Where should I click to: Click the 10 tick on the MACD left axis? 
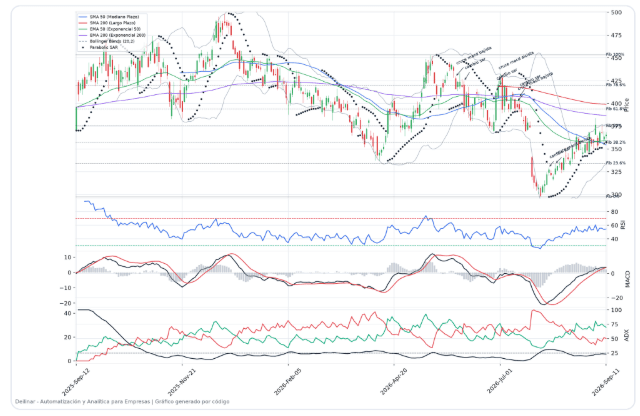(68, 258)
